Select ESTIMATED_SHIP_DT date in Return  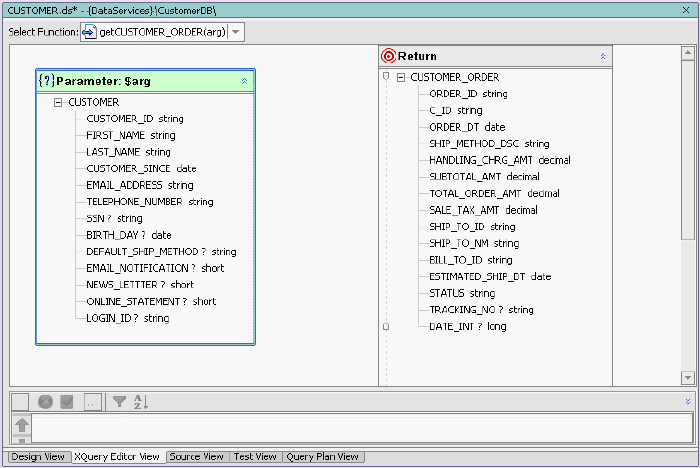coord(490,277)
